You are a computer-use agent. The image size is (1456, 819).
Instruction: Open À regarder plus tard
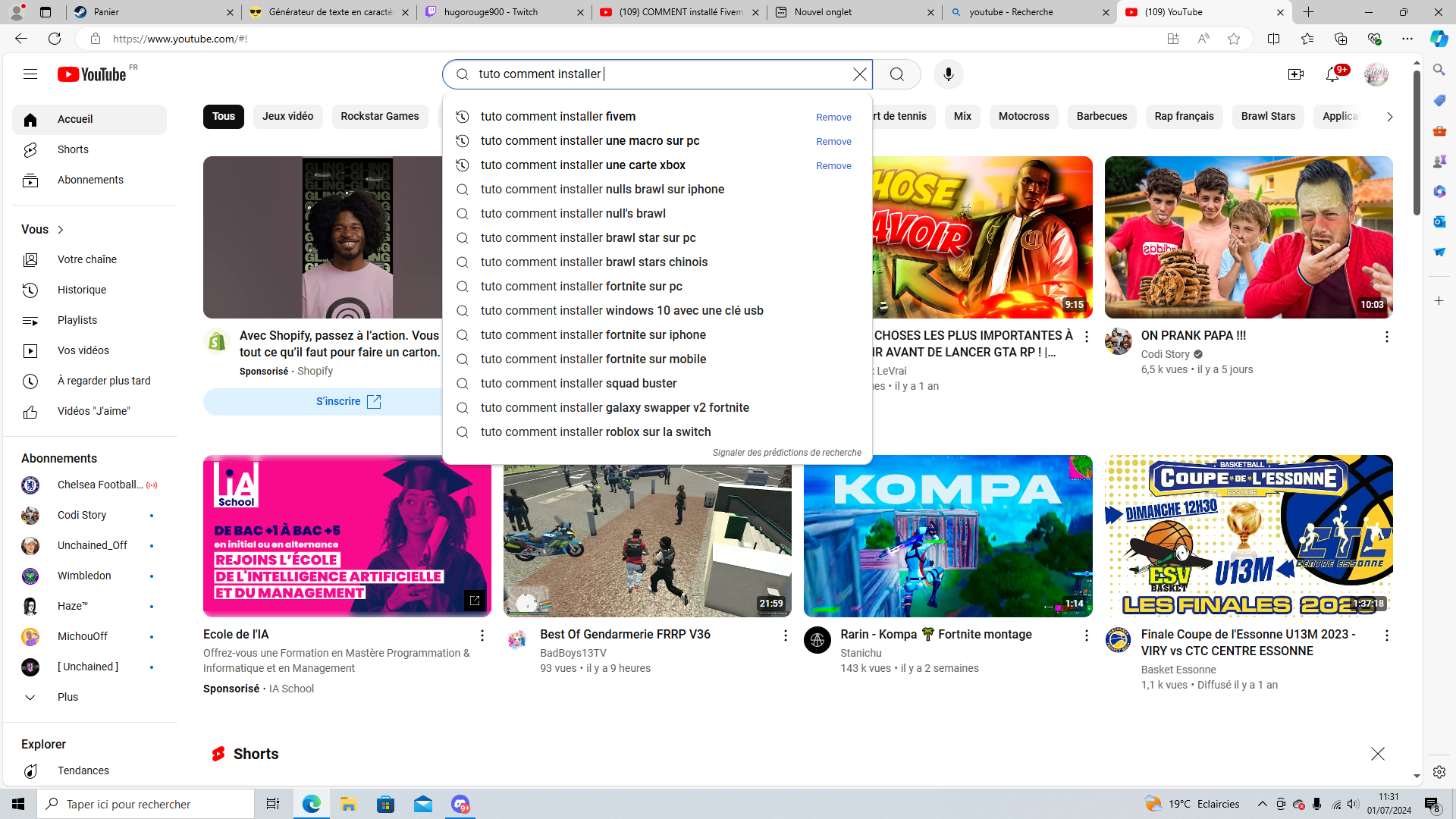click(x=89, y=381)
